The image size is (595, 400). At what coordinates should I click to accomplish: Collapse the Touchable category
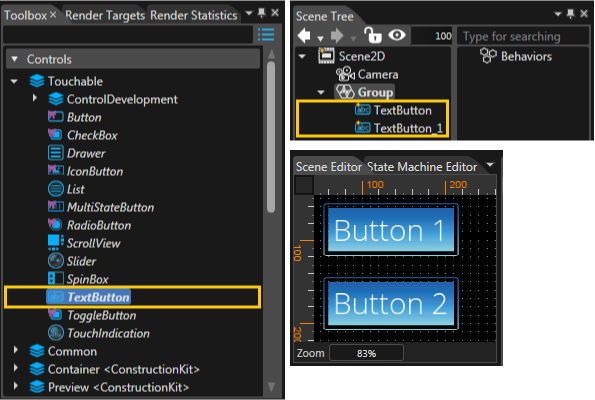pos(14,81)
